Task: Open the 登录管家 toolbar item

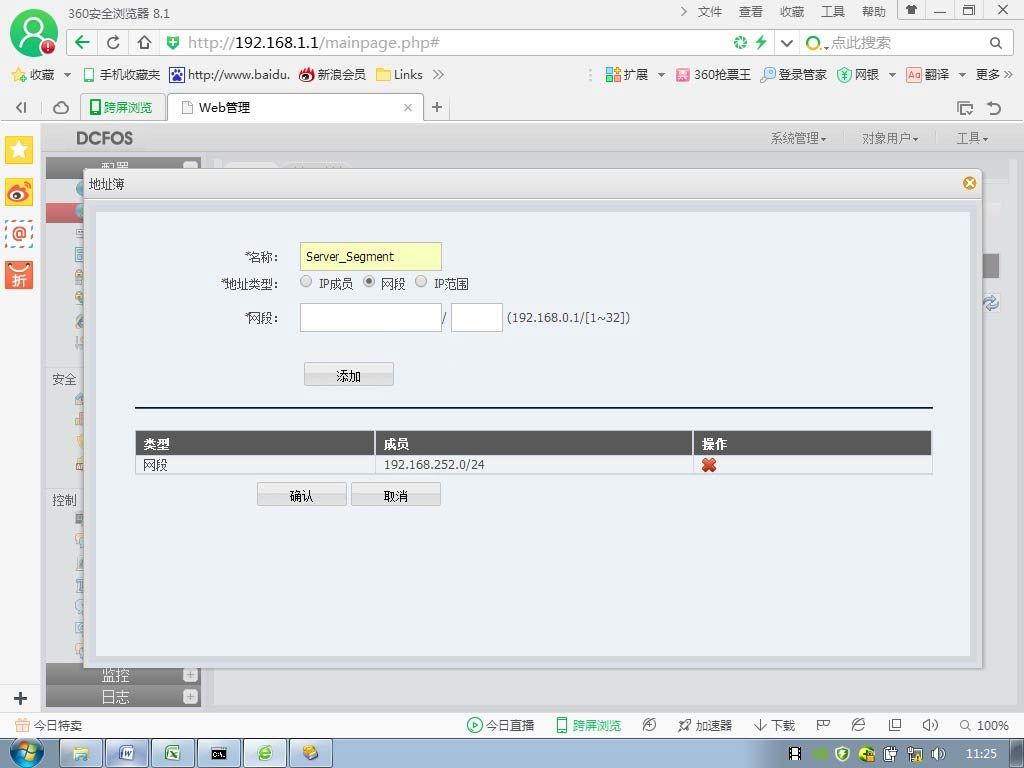Action: point(794,75)
